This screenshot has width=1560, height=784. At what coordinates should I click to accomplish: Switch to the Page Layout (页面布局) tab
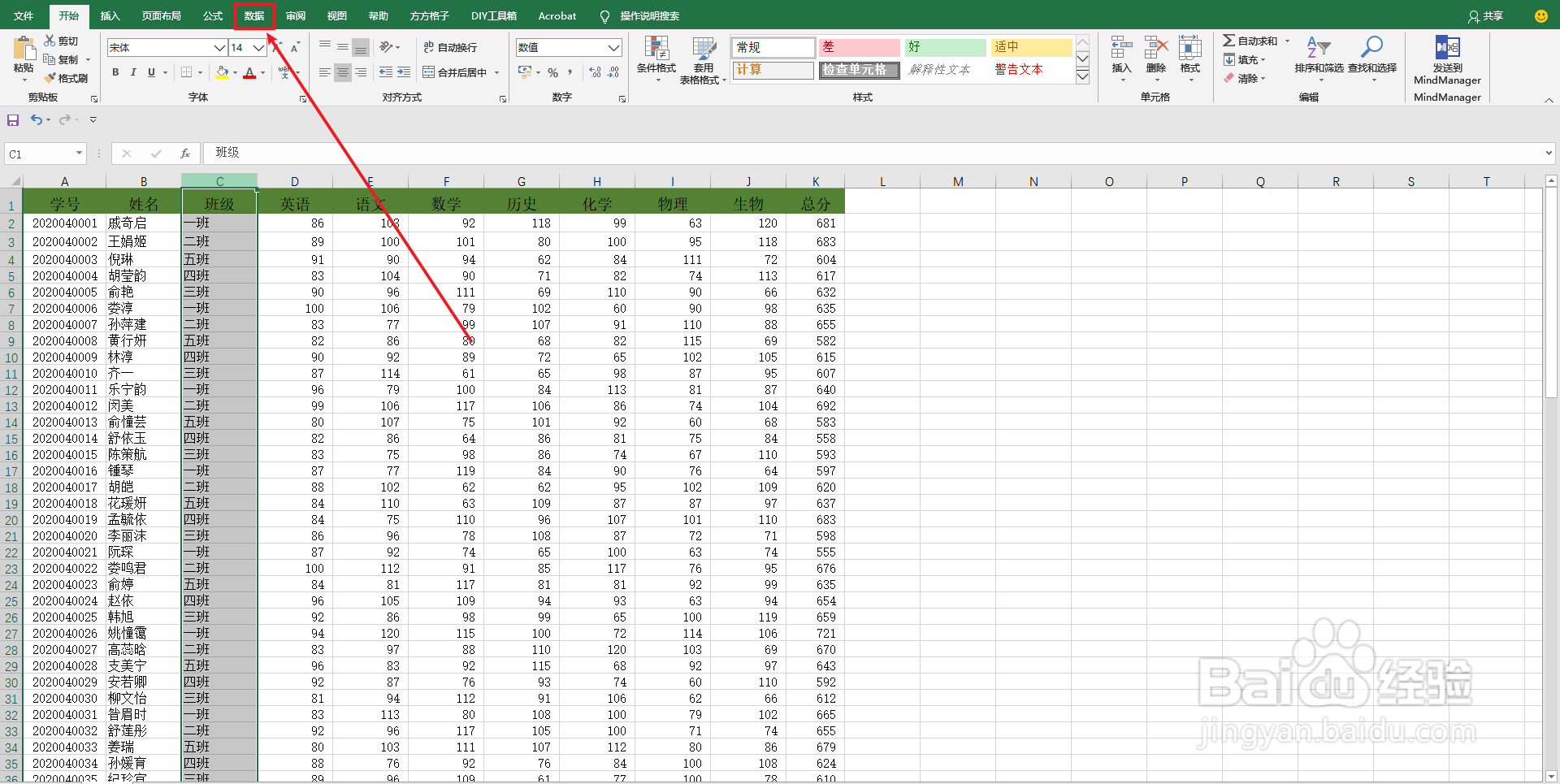pos(161,15)
